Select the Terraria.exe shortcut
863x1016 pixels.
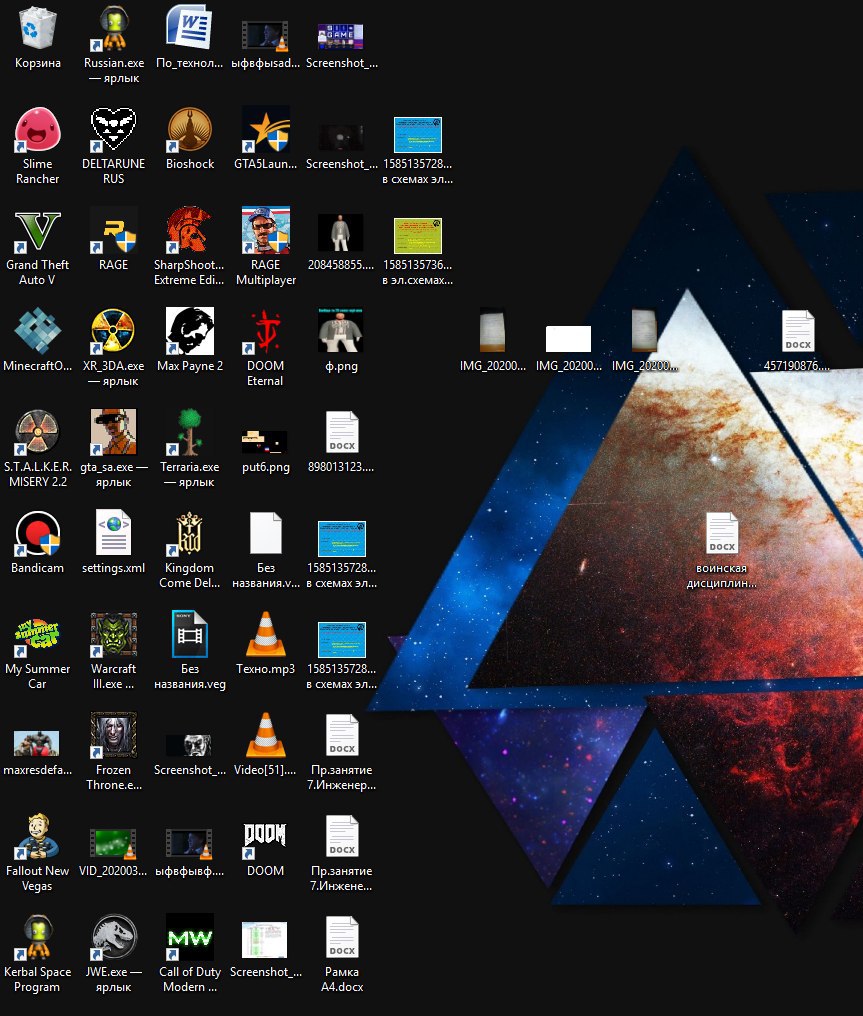[x=189, y=433]
